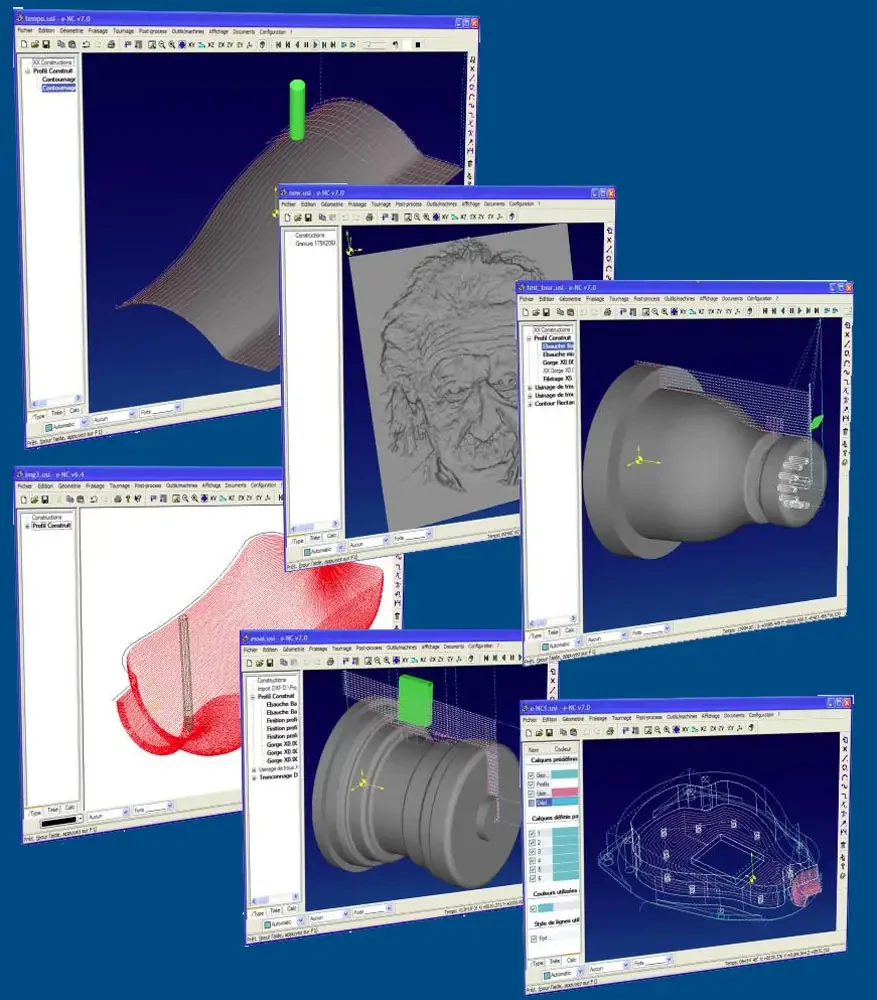Print from the tempo.usi window toolbar
The width and height of the screenshot is (877, 1000).
111,45
